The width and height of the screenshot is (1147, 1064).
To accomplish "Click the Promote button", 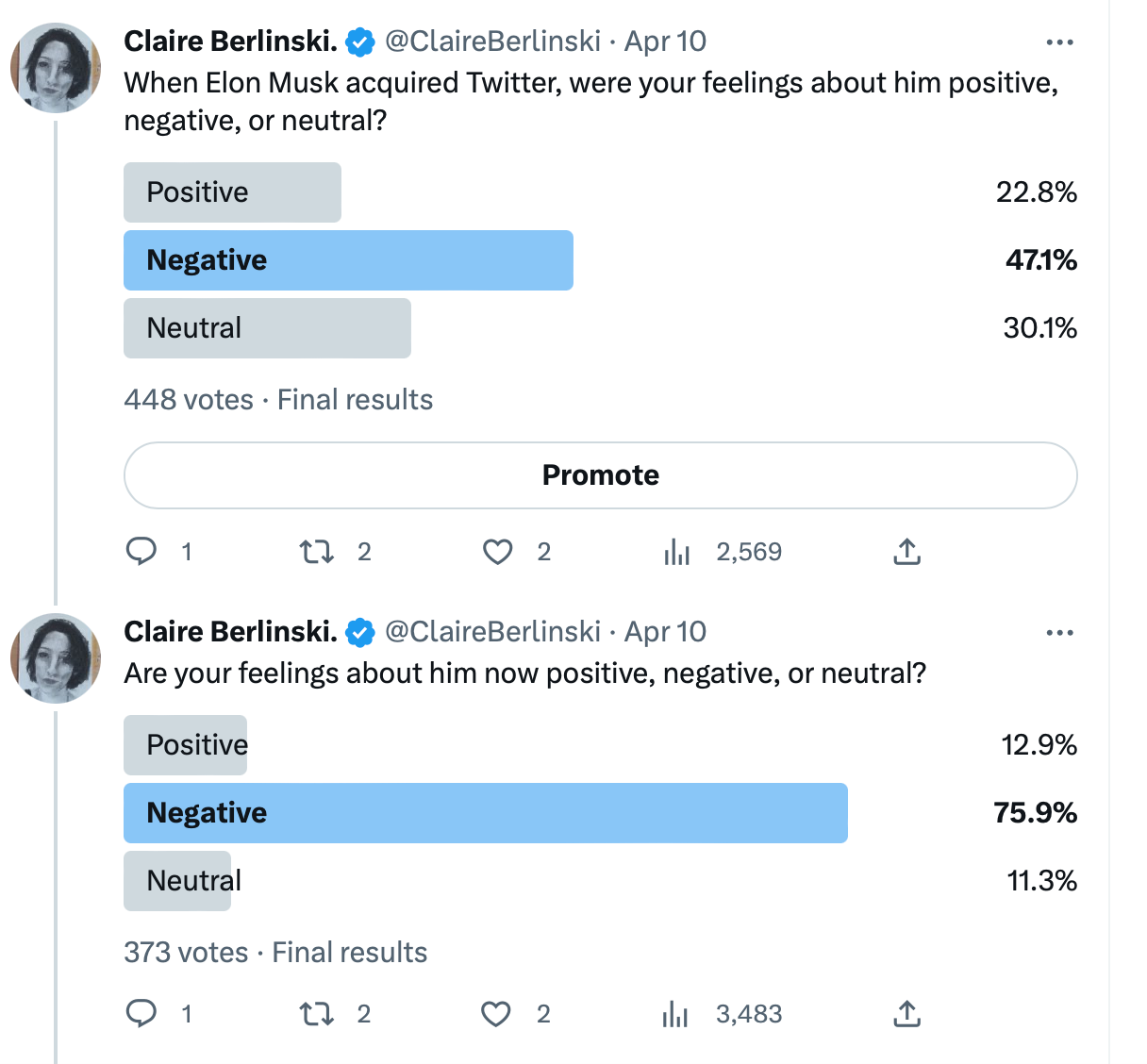I will pyautogui.click(x=601, y=475).
